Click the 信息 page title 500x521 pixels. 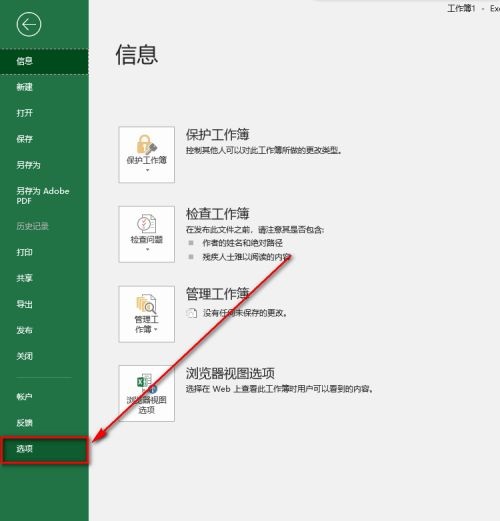(137, 55)
